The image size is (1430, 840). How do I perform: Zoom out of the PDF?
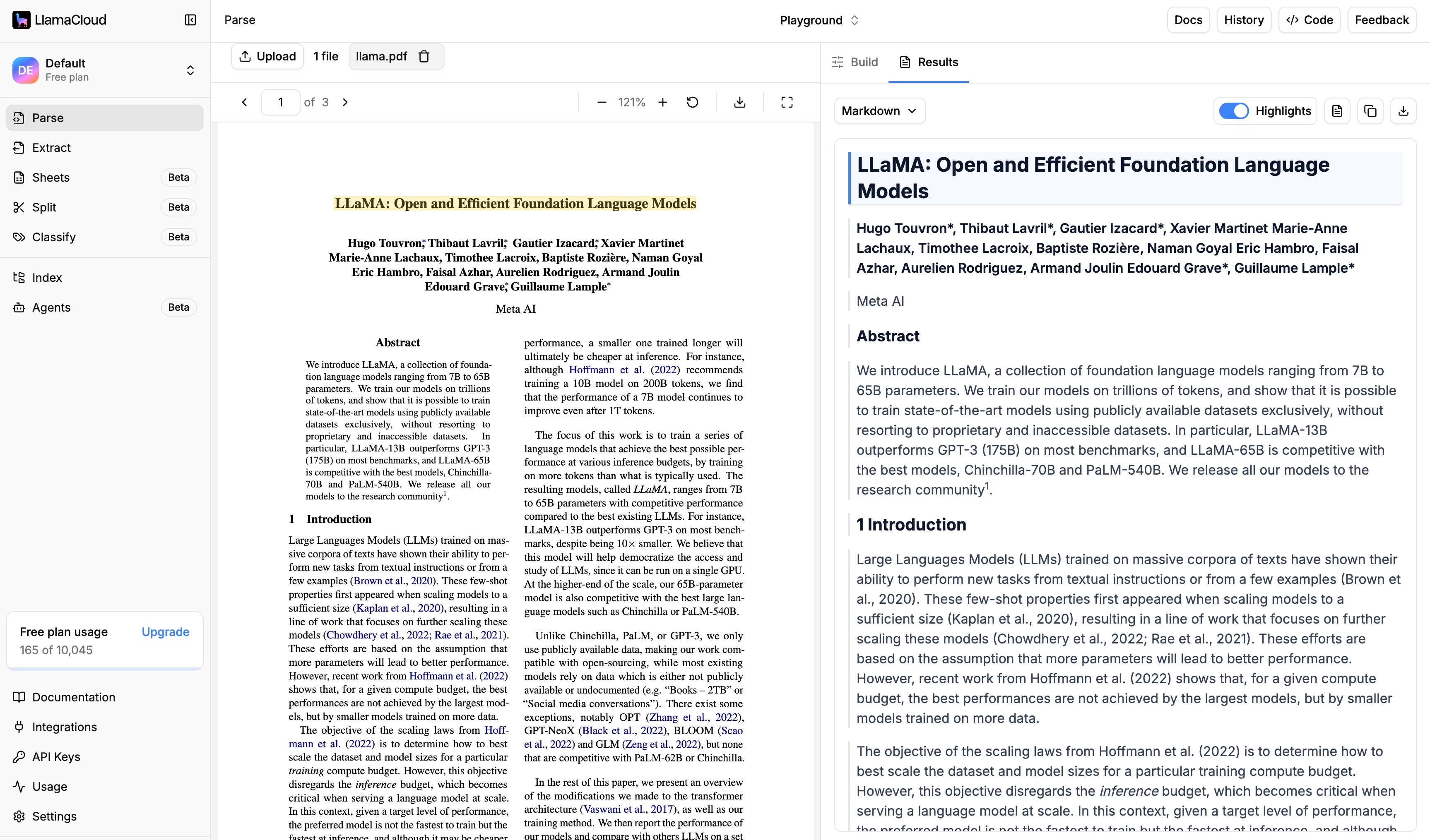pos(602,102)
